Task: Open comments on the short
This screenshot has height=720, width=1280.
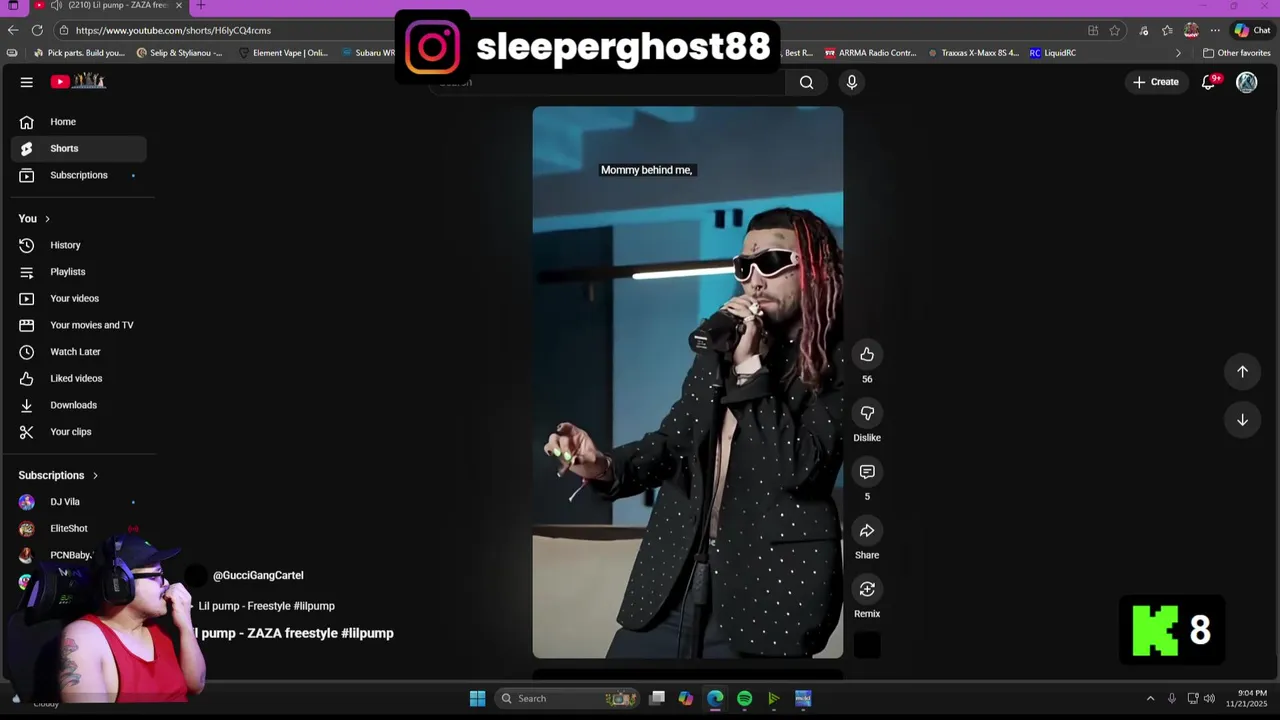Action: tap(867, 472)
